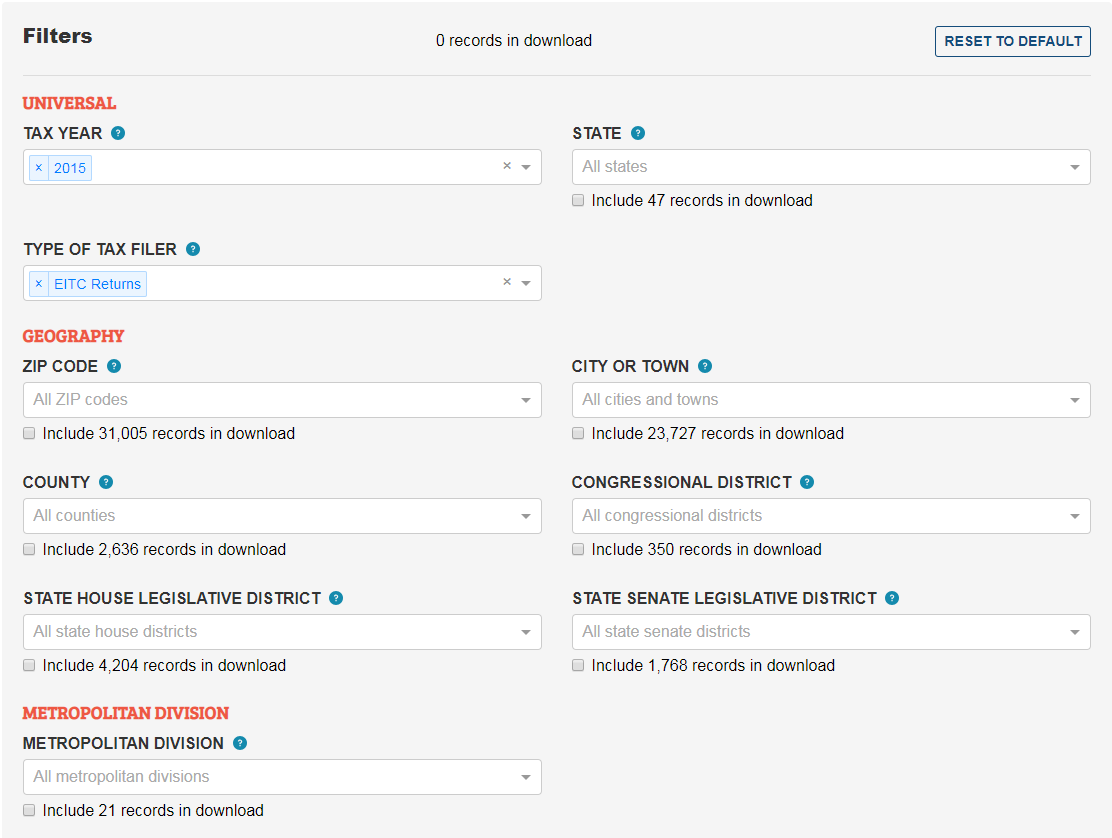This screenshot has width=1112, height=838.
Task: Open the State help tooltip icon
Action: click(x=638, y=133)
